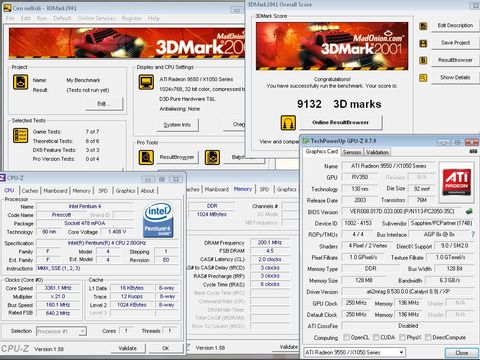Open the Mainboard tab in front CPU-Z
The width and height of the screenshot is (480, 360).
(x=55, y=191)
